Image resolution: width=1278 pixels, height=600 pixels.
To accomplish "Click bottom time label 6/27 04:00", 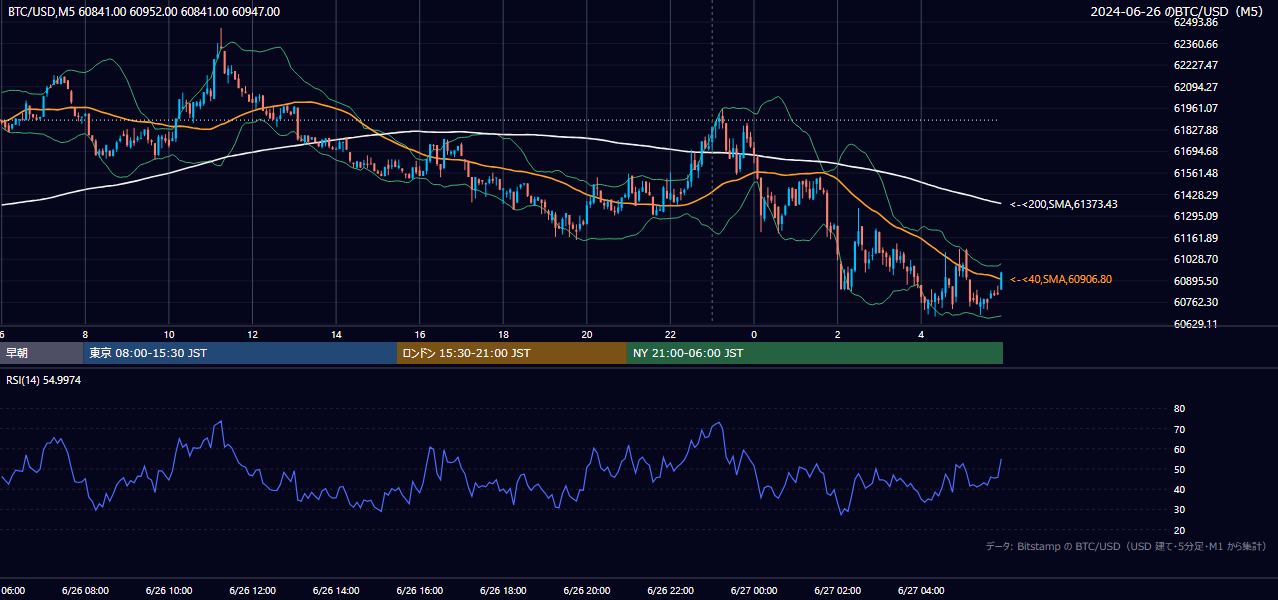I will pos(922,590).
